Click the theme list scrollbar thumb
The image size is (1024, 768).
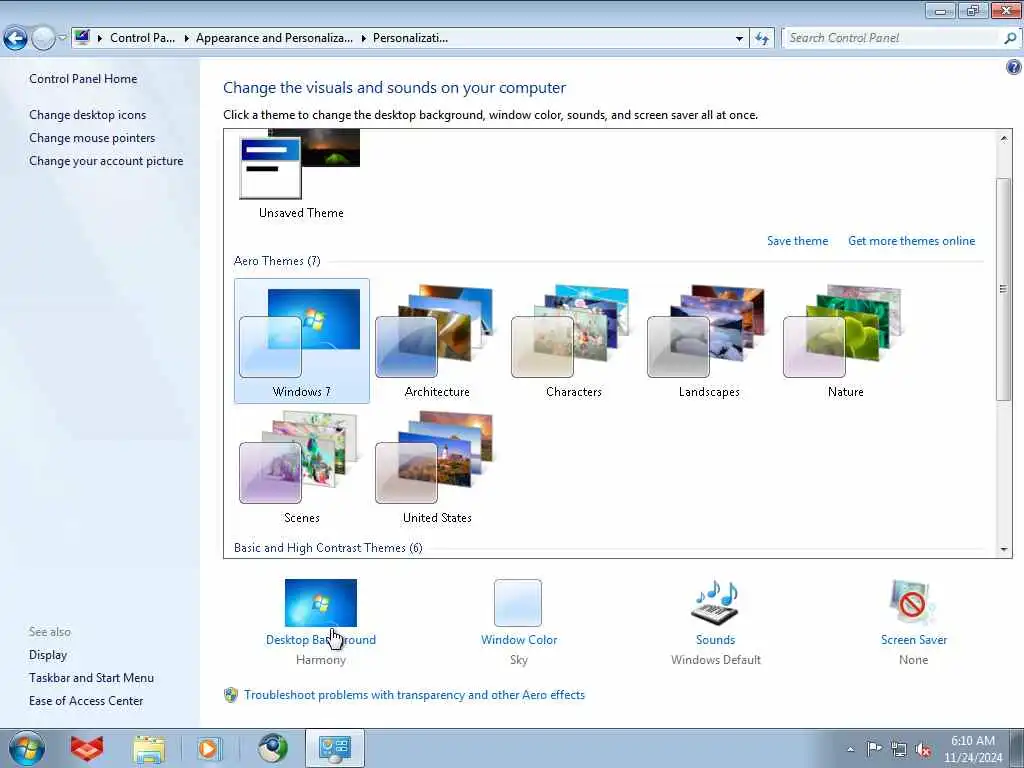pos(1004,289)
